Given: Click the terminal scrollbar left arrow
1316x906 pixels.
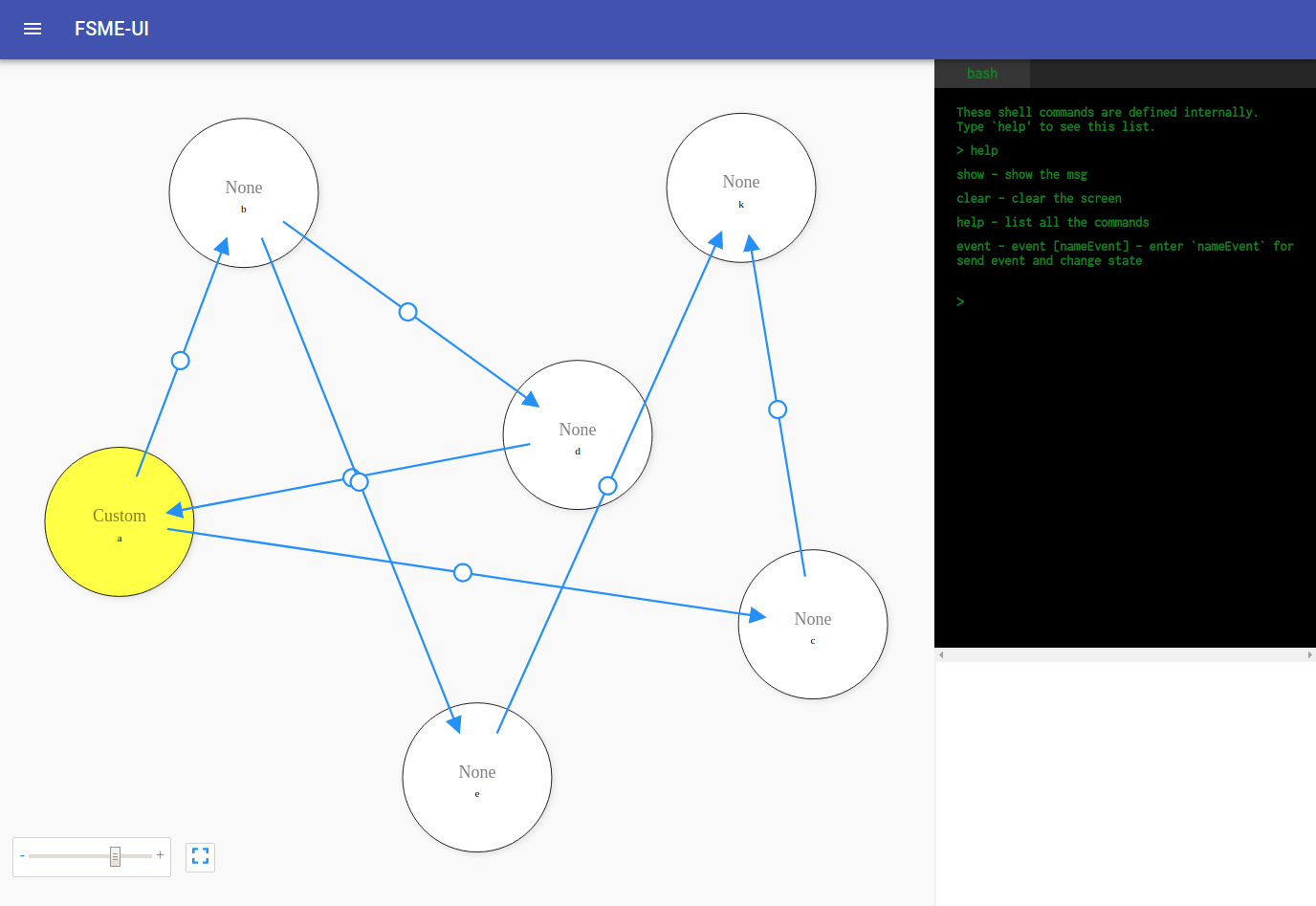Looking at the screenshot, I should (941, 655).
